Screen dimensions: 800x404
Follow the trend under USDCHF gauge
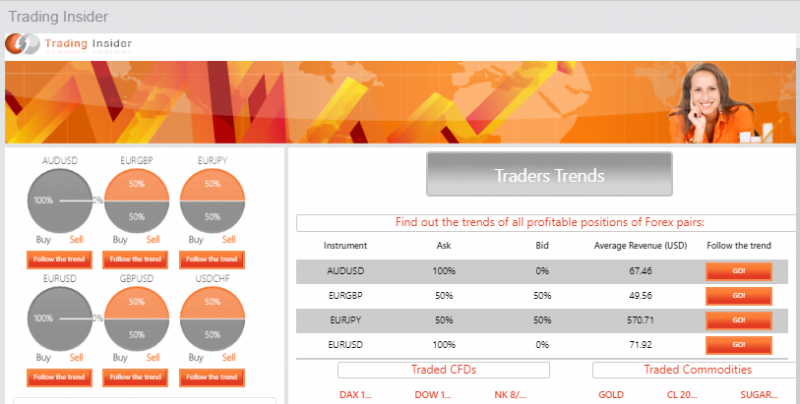212,377
